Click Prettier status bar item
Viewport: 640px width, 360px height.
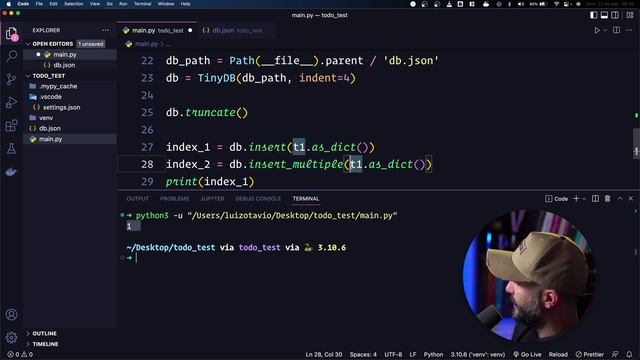(589, 355)
